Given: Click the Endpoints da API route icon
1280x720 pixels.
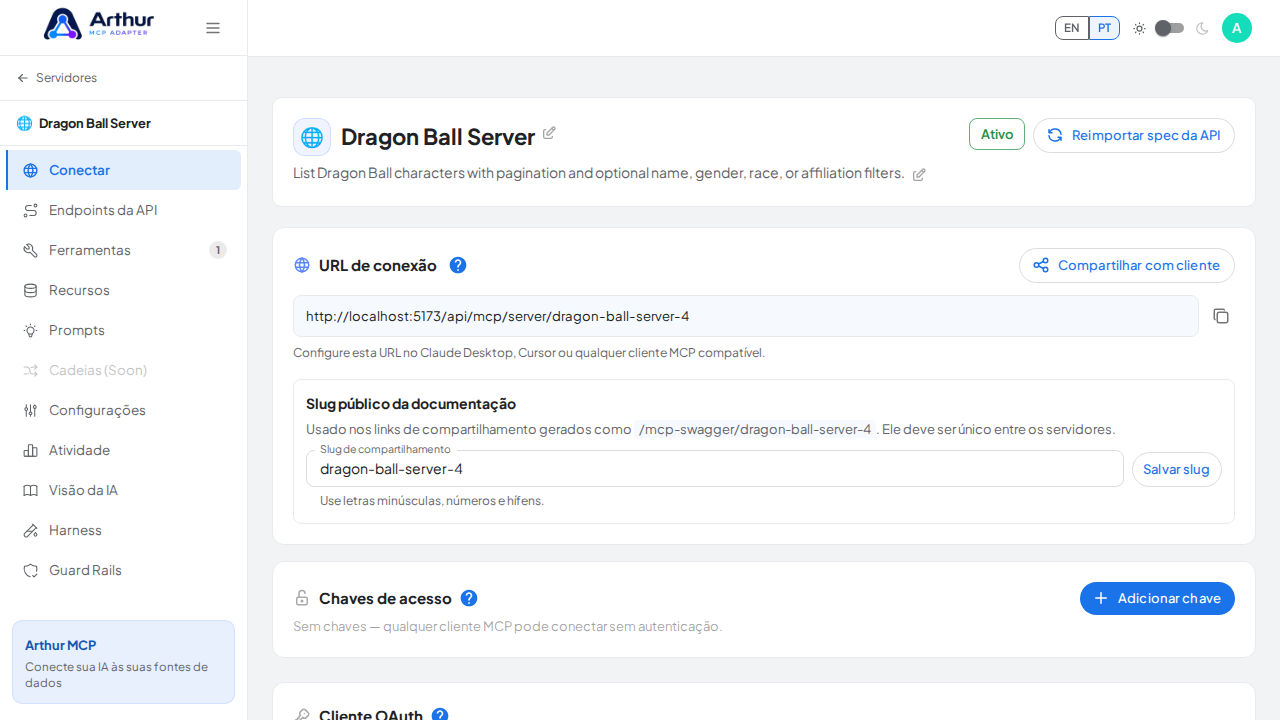Looking at the screenshot, I should pos(31,210).
